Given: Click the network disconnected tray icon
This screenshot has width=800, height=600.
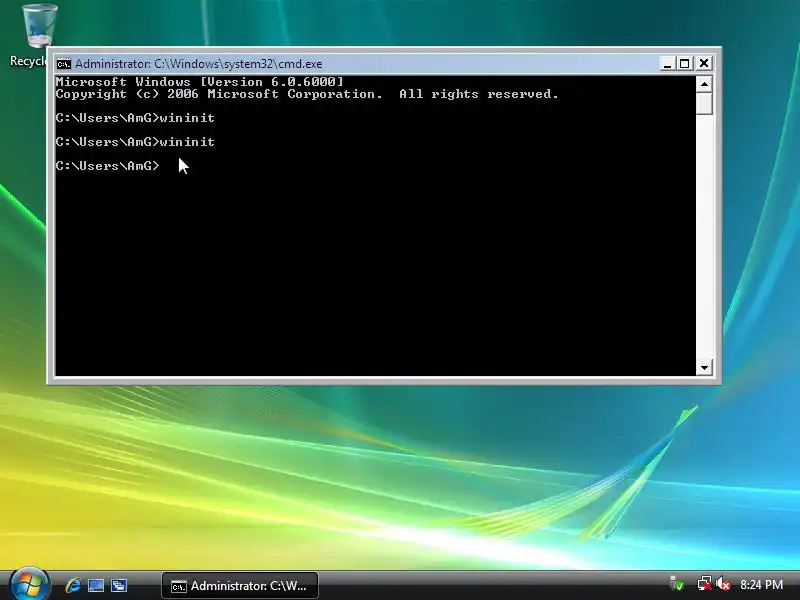Looking at the screenshot, I should 705,584.
